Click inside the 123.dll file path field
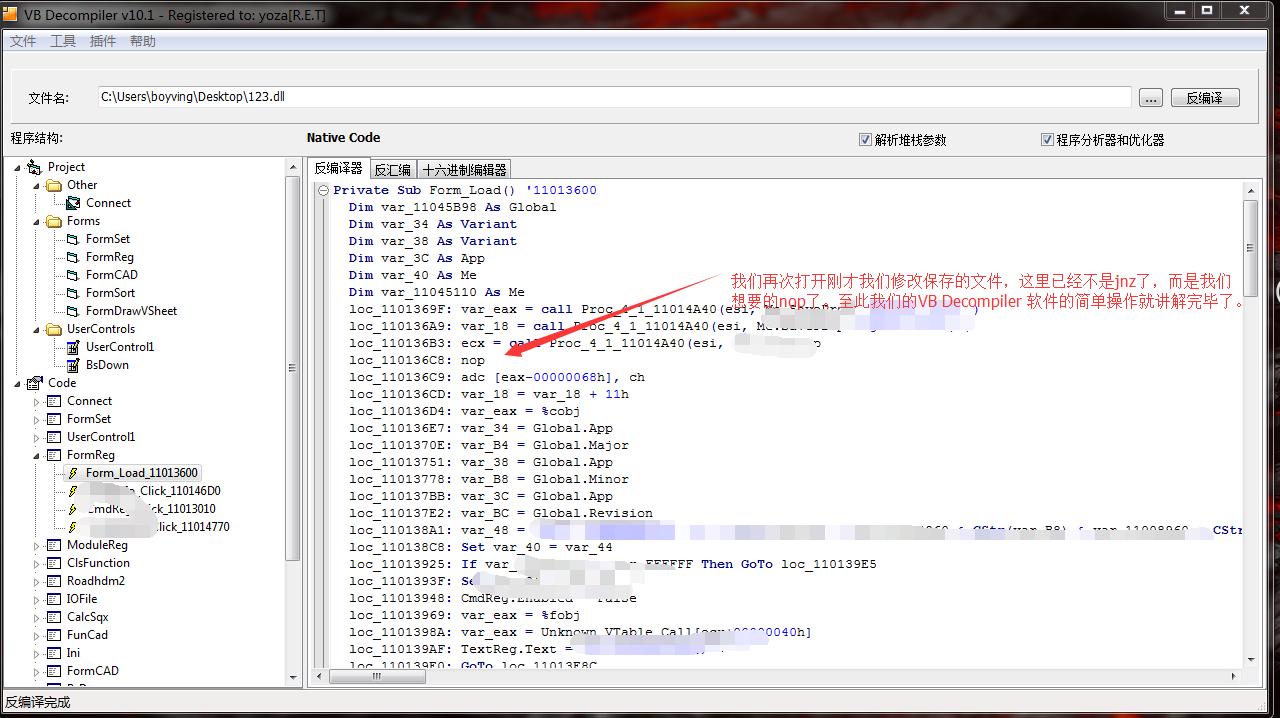This screenshot has height=718, width=1280. 400,97
